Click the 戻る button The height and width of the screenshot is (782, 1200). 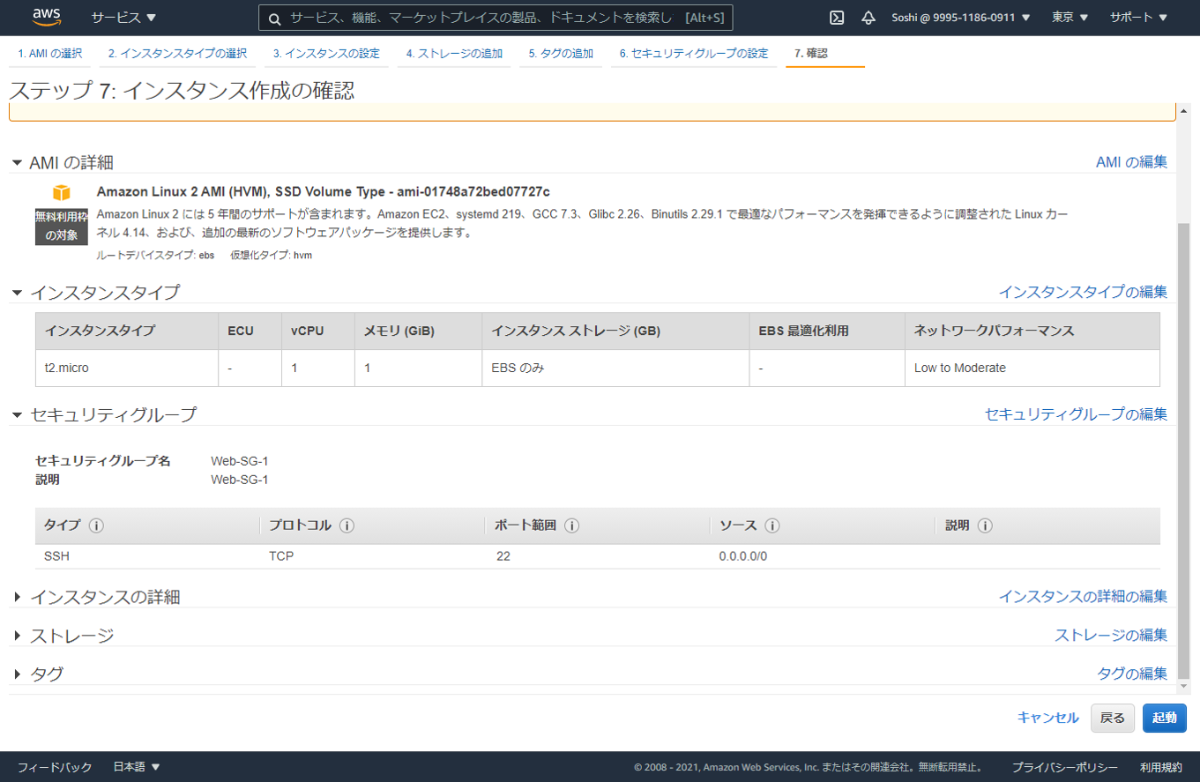pyautogui.click(x=1113, y=717)
